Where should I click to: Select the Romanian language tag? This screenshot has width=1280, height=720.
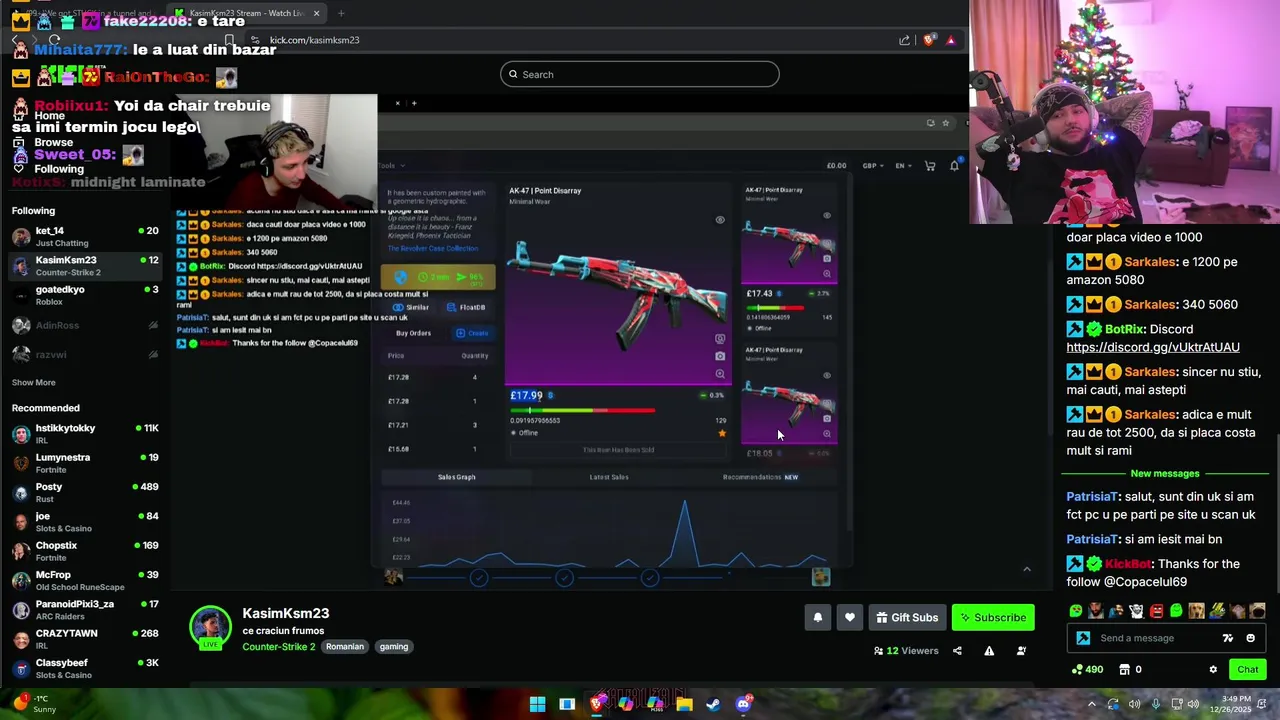pos(344,647)
